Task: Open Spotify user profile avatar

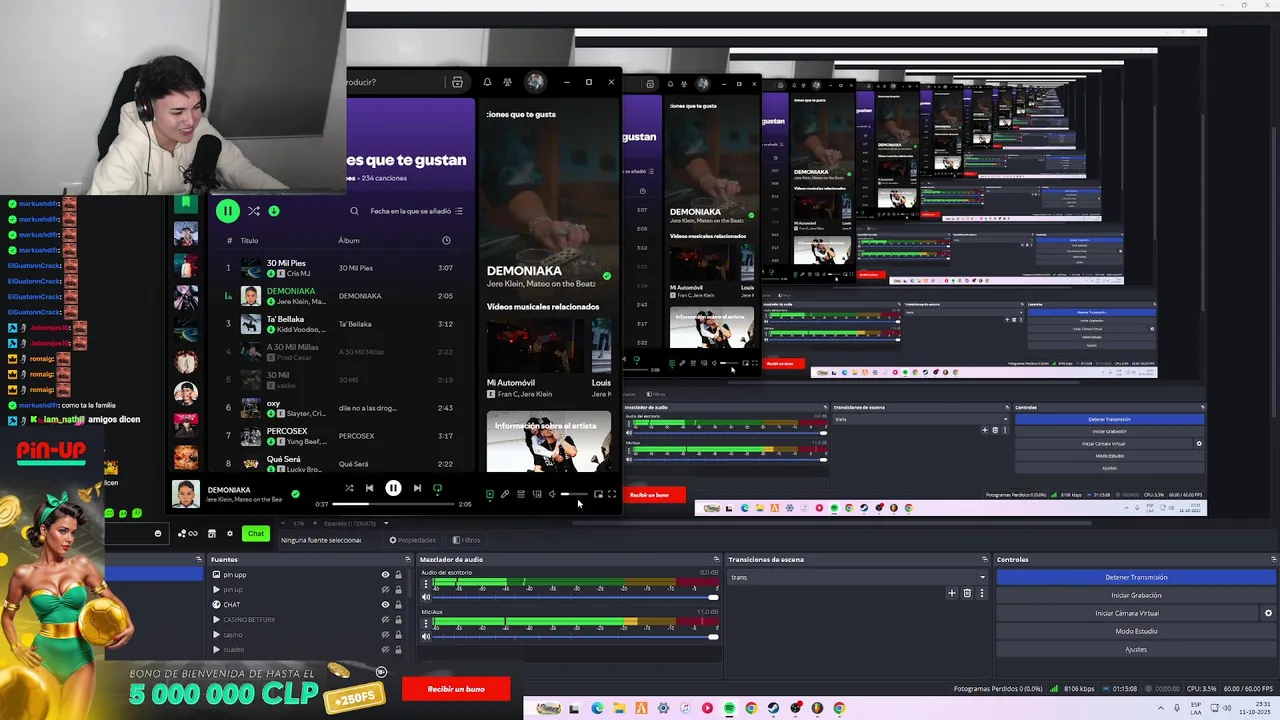Action: (535, 82)
